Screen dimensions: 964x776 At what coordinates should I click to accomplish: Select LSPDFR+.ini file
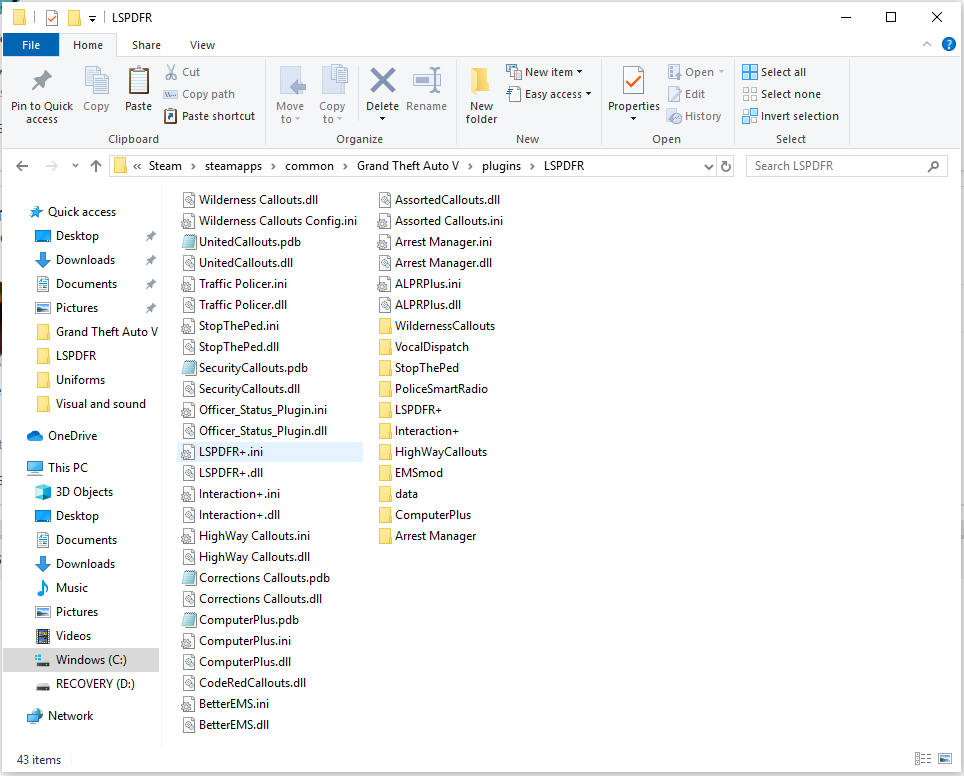coord(270,452)
